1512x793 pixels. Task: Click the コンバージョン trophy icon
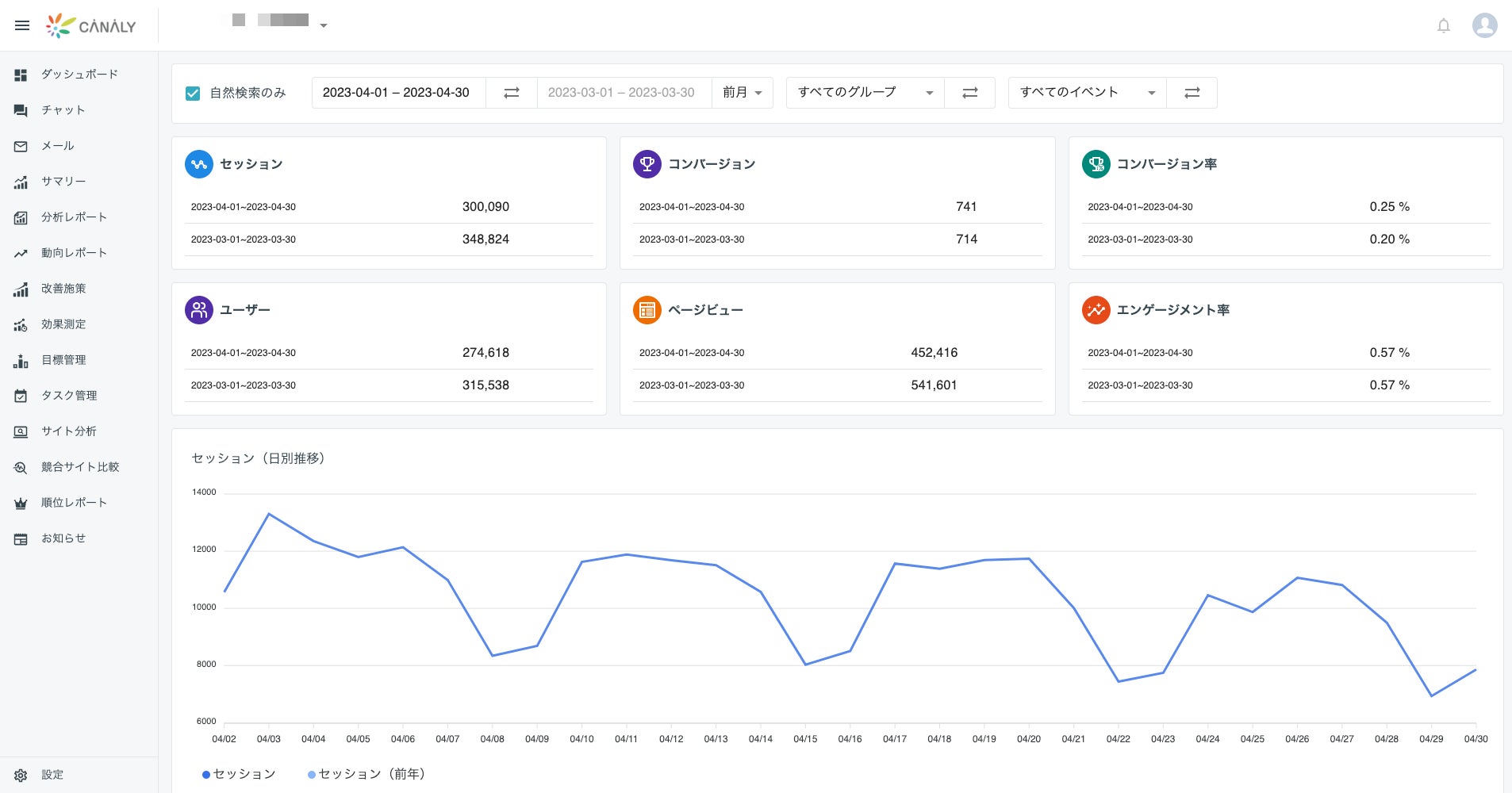click(x=647, y=164)
